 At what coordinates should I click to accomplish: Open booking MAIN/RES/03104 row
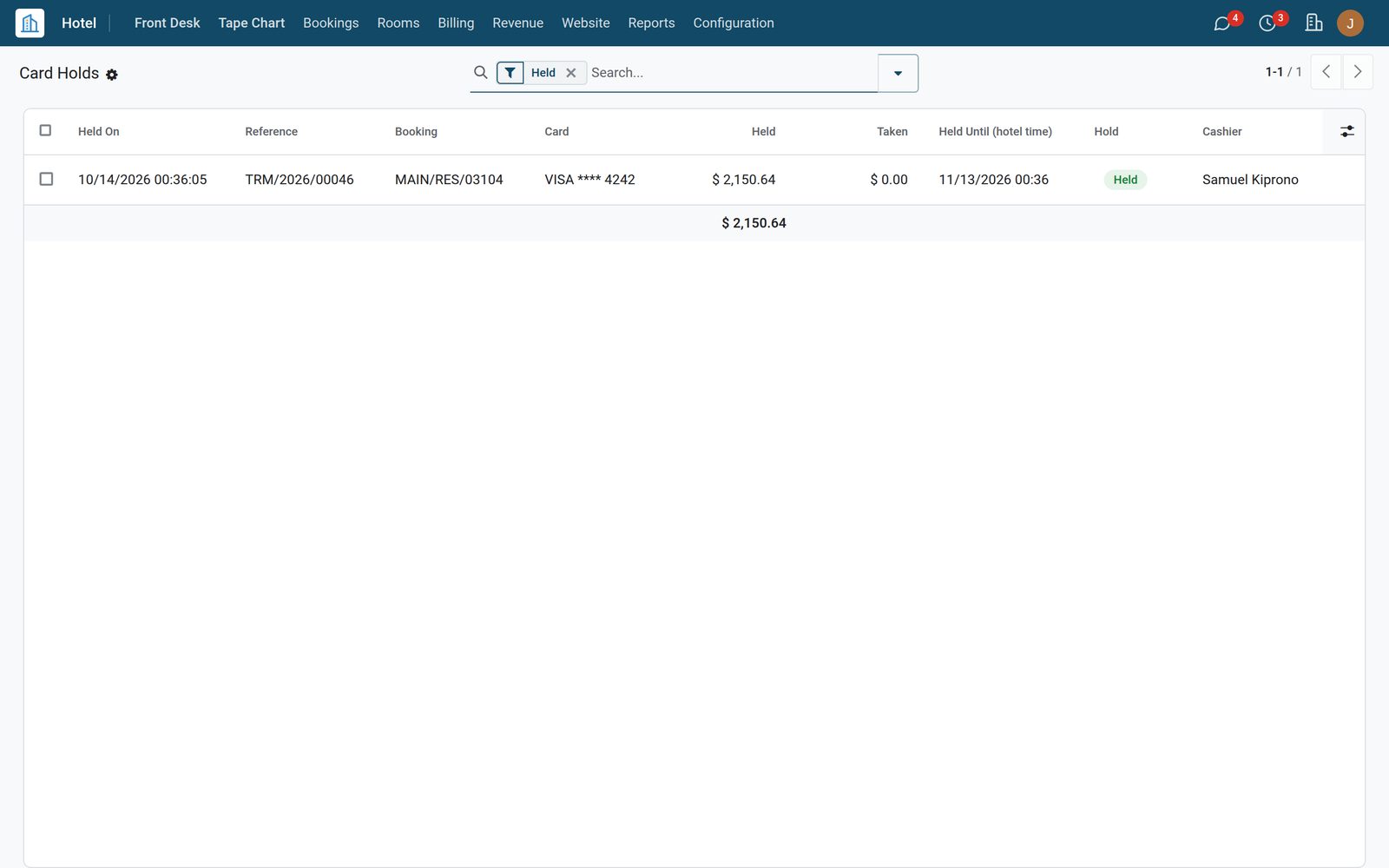coord(449,180)
